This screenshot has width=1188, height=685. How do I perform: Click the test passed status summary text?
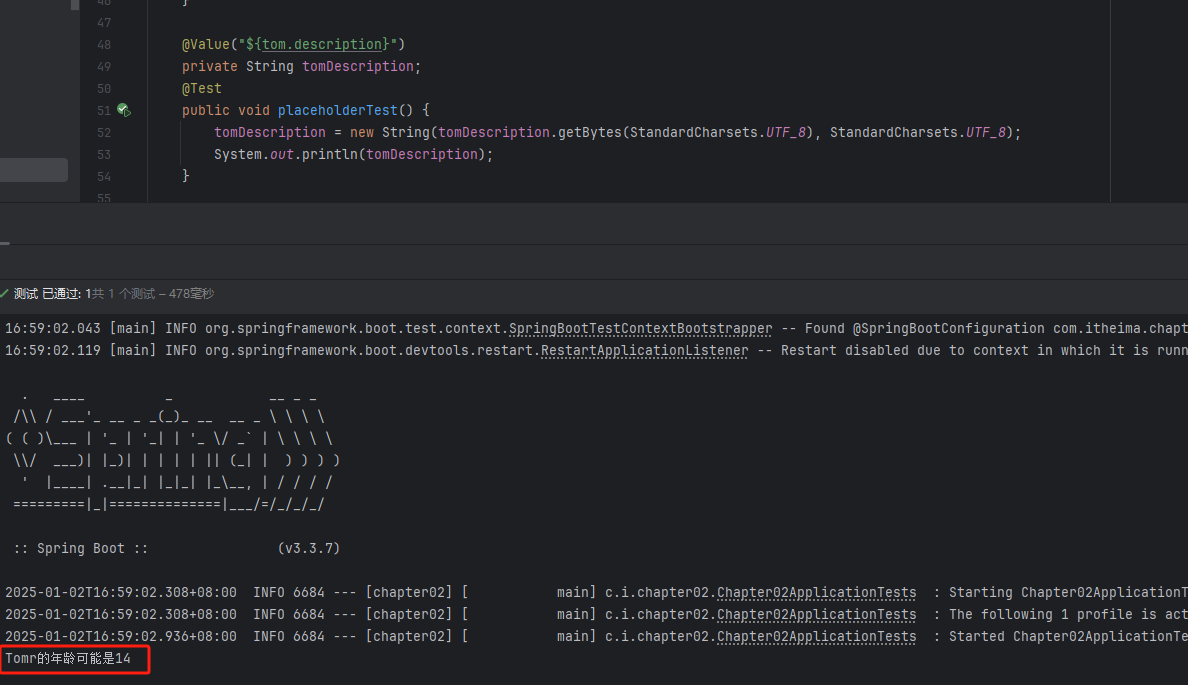click(114, 294)
